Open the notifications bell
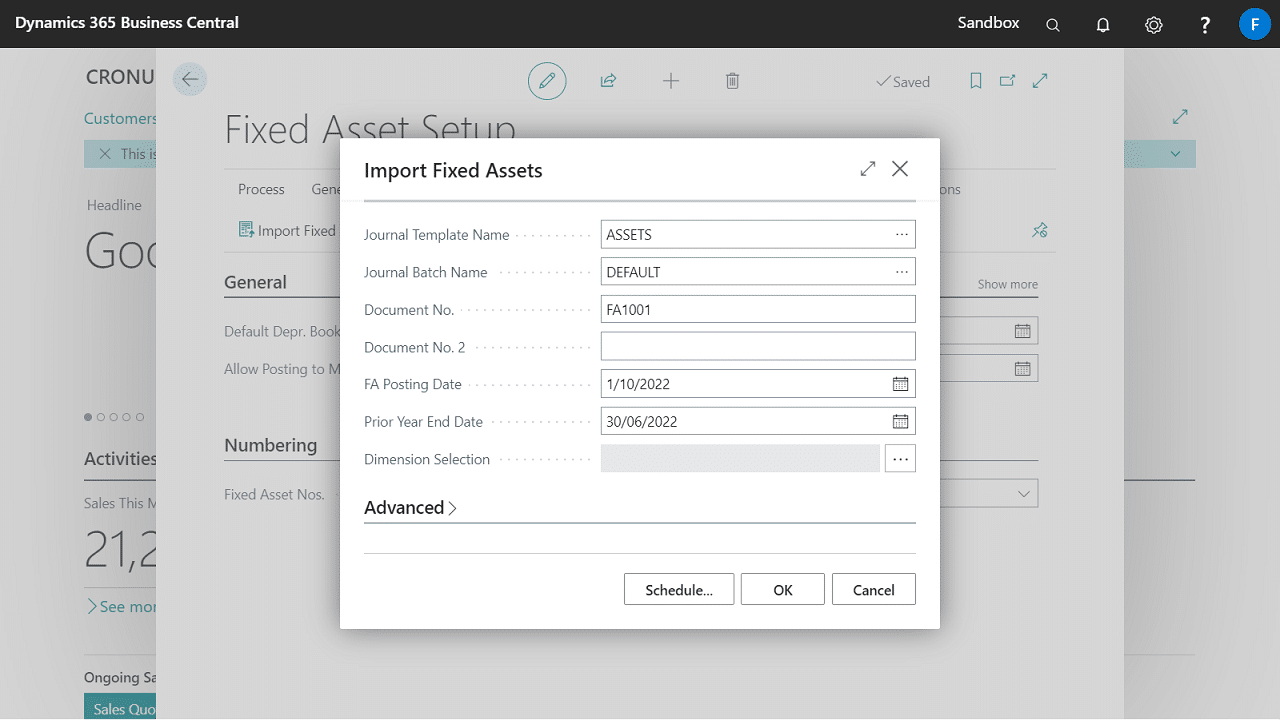1280x720 pixels. coord(1103,25)
